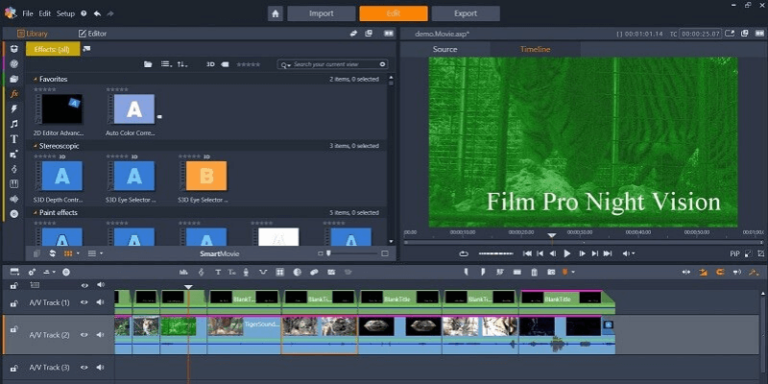Go to the Import section
Image resolution: width=768 pixels, height=384 pixels.
pos(321,14)
